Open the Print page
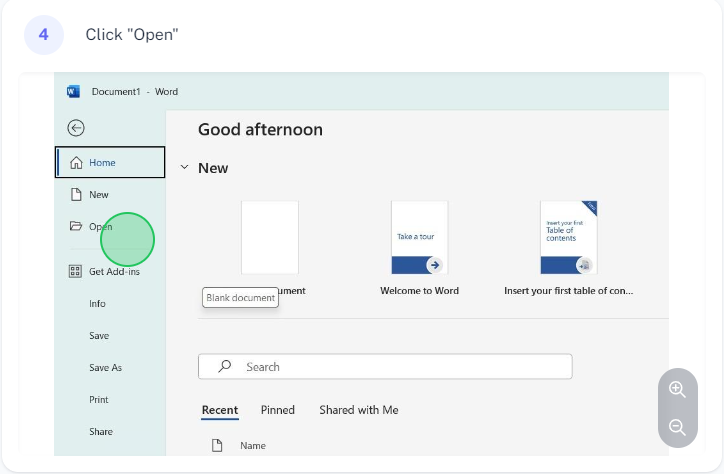The width and height of the screenshot is (724, 474). (110, 399)
